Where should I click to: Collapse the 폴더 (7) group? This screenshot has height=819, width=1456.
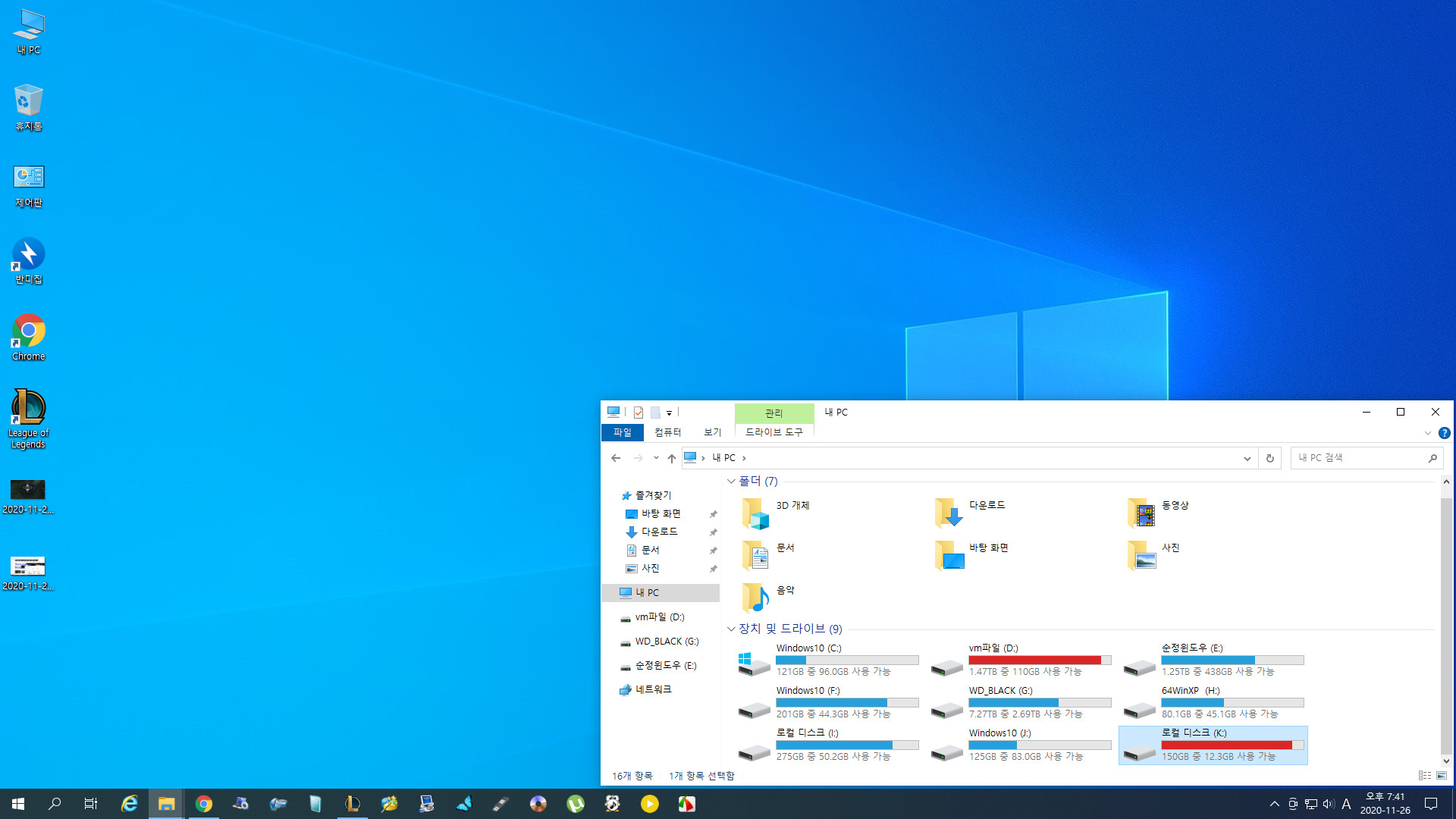click(731, 482)
